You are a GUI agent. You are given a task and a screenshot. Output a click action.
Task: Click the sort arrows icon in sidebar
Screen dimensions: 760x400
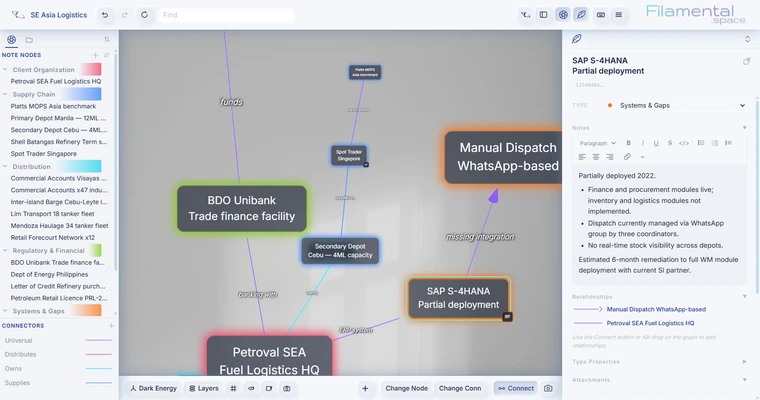tap(107, 40)
